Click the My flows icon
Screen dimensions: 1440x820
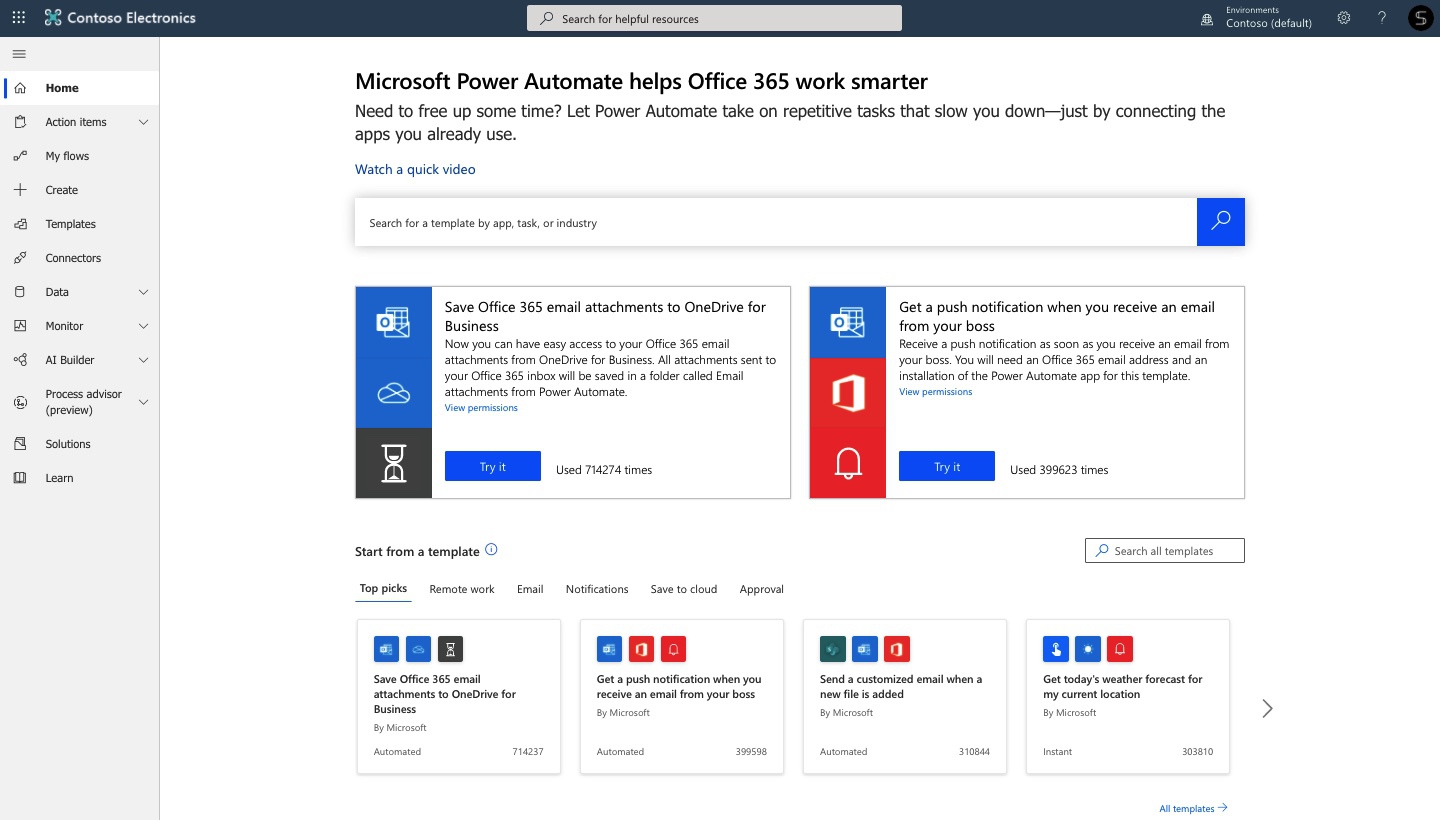coord(20,156)
